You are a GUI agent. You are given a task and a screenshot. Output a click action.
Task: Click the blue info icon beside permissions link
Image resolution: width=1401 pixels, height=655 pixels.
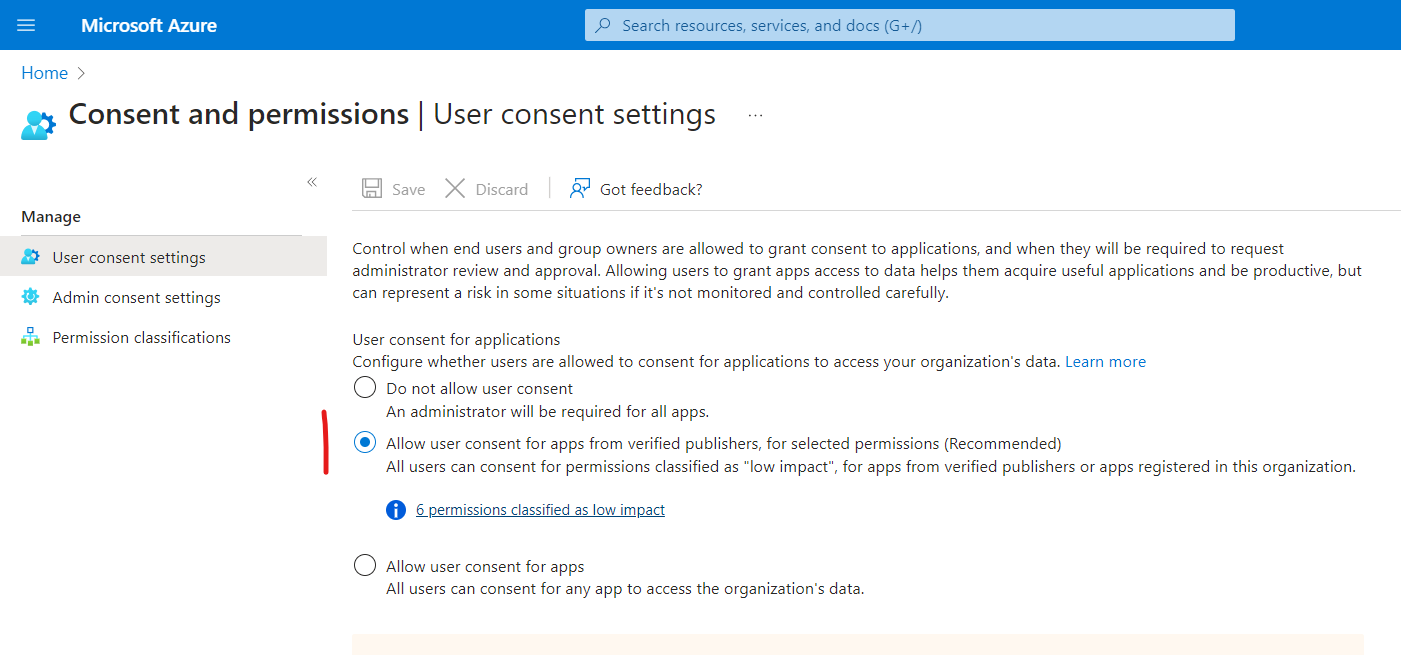pyautogui.click(x=396, y=510)
